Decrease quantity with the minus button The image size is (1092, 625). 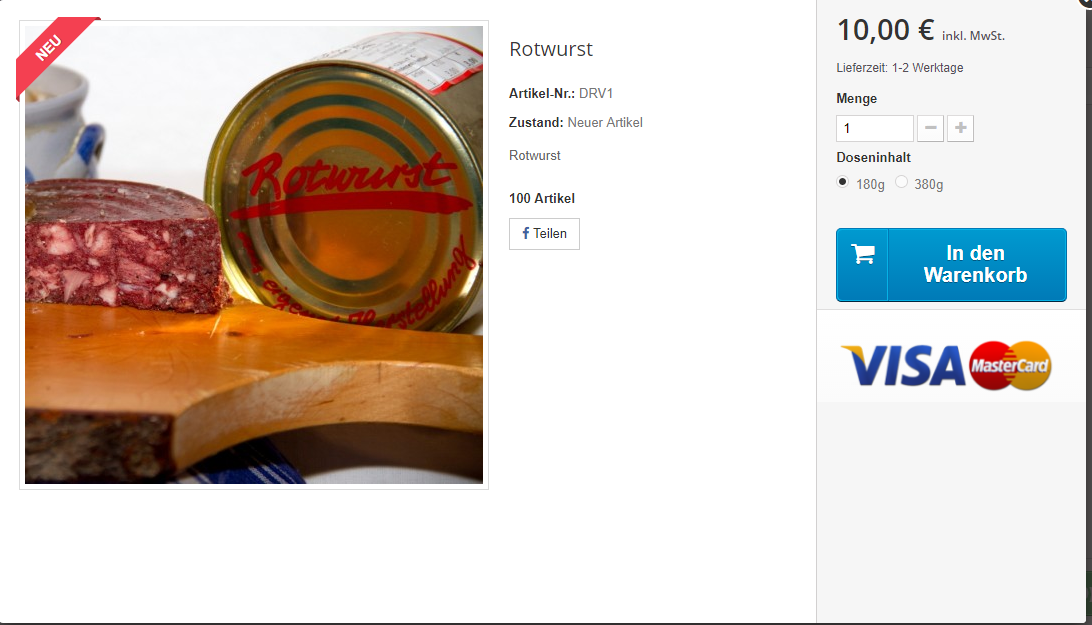click(x=930, y=128)
